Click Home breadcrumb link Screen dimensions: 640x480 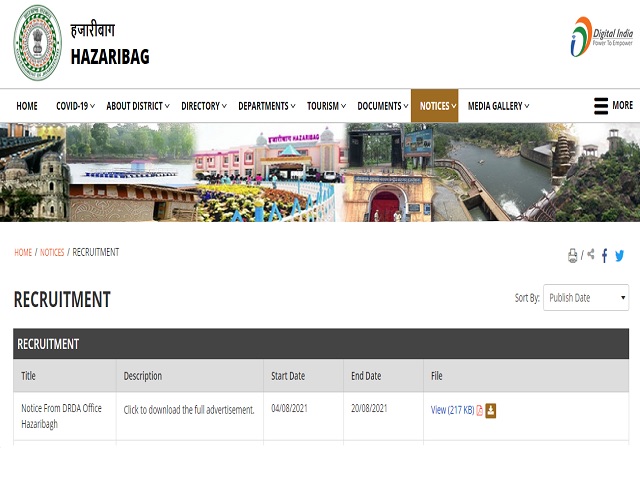[x=23, y=252]
